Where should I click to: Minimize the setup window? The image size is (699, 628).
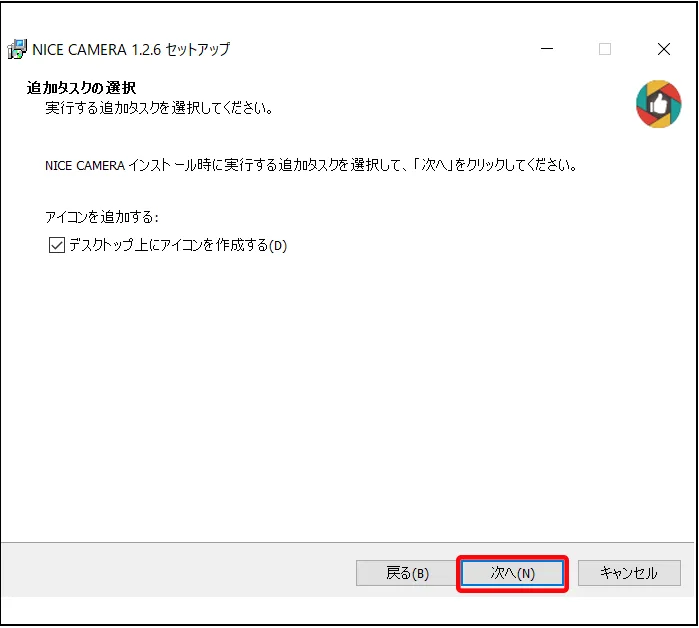[x=547, y=49]
